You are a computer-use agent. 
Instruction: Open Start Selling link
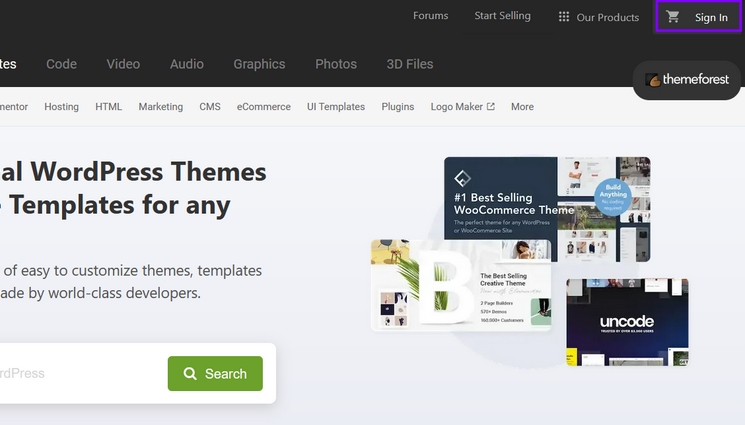pos(502,16)
